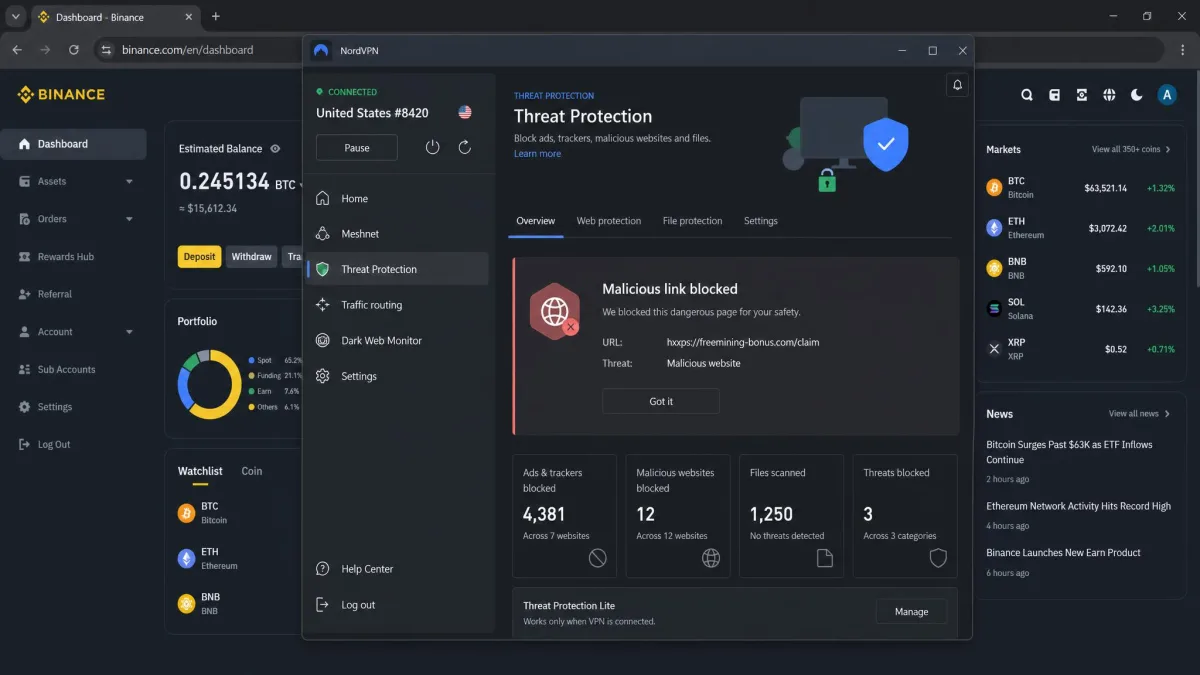Switch to Threat Protection Settings tab

click(760, 221)
